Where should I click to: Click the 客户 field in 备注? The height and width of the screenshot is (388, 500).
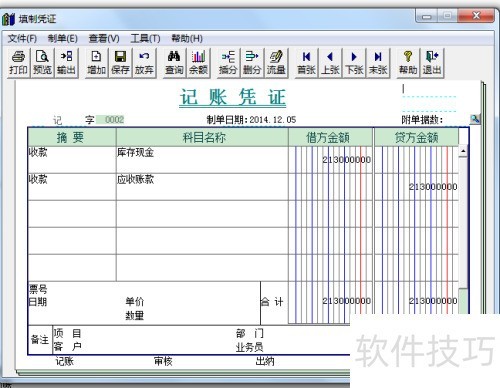point(67,347)
